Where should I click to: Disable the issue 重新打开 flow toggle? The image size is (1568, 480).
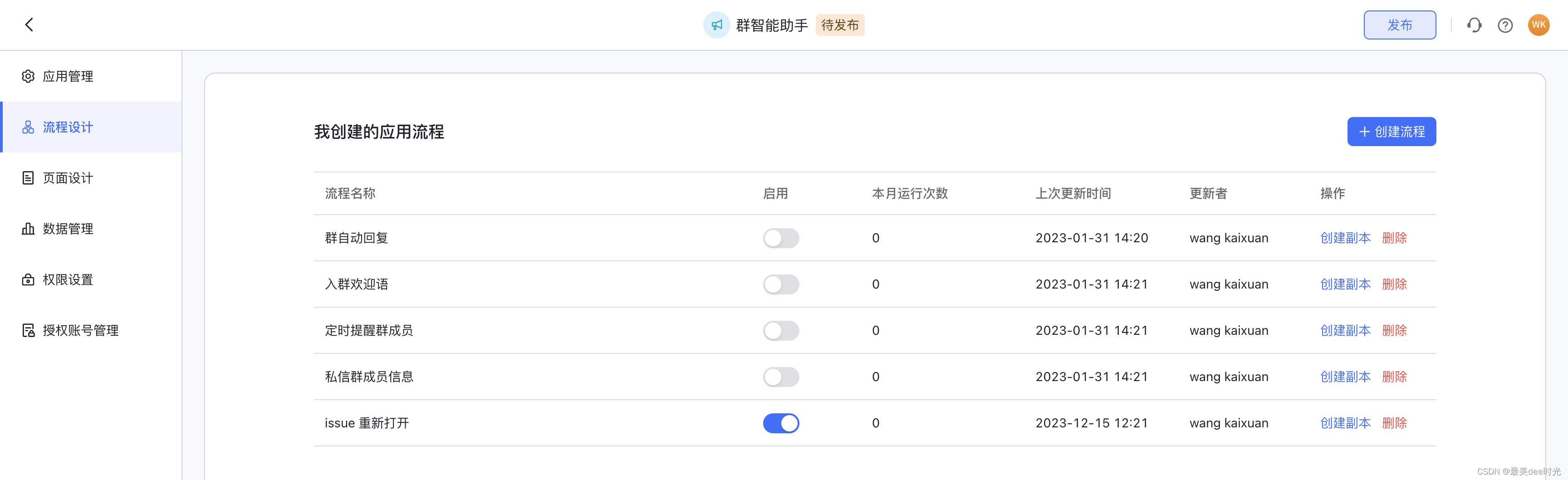[781, 423]
